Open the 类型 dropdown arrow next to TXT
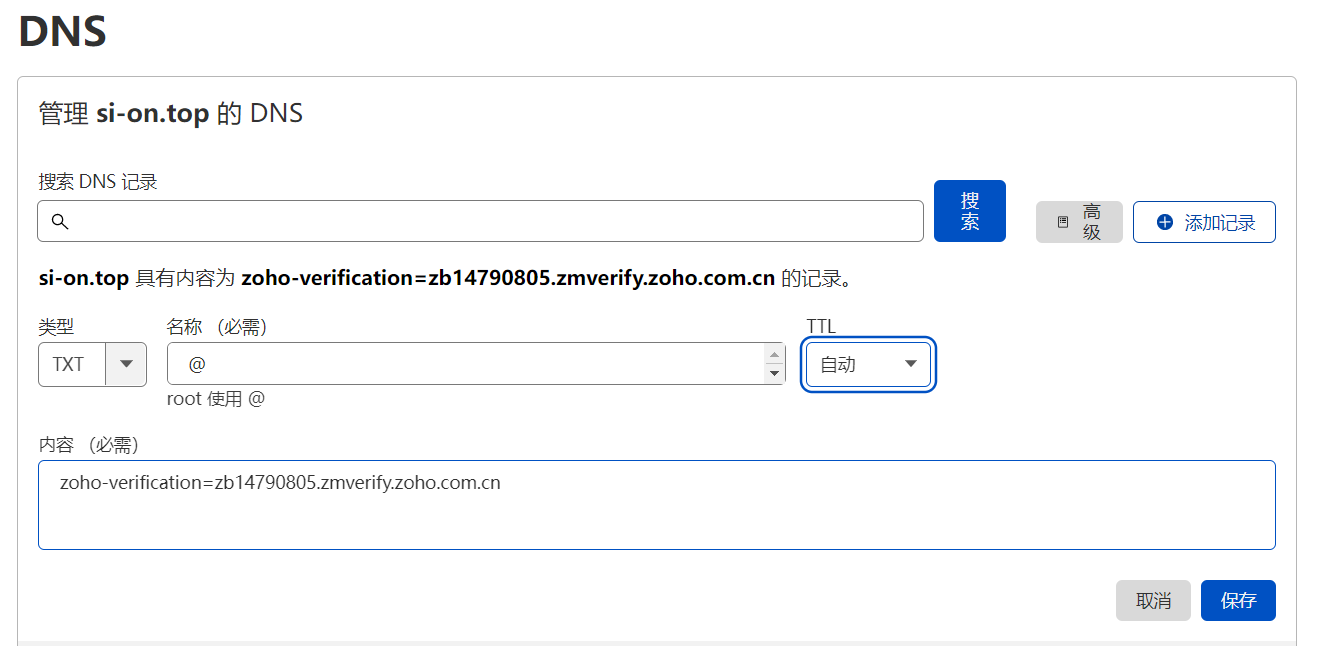 126,364
